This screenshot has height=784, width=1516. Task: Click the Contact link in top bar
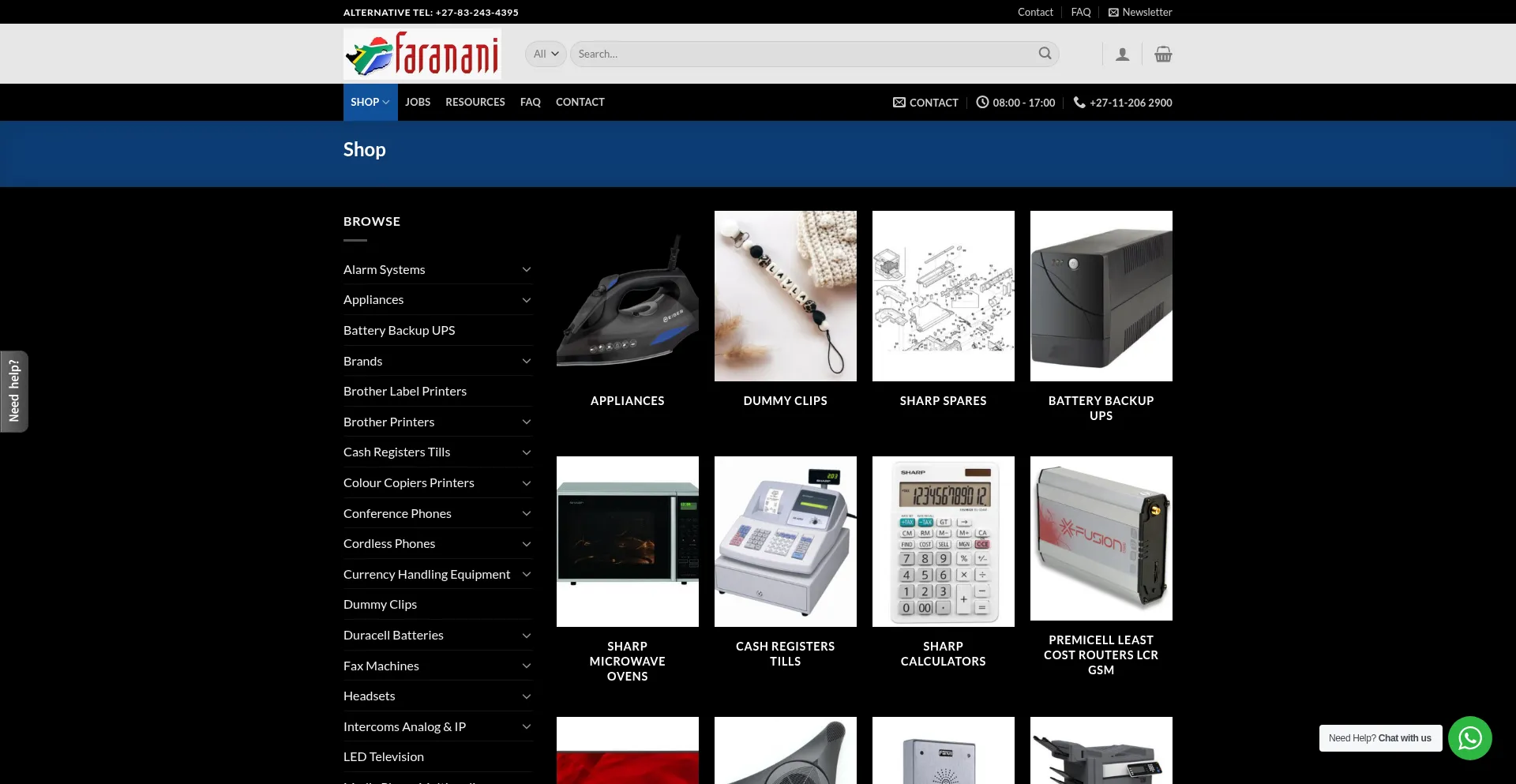coord(1035,13)
